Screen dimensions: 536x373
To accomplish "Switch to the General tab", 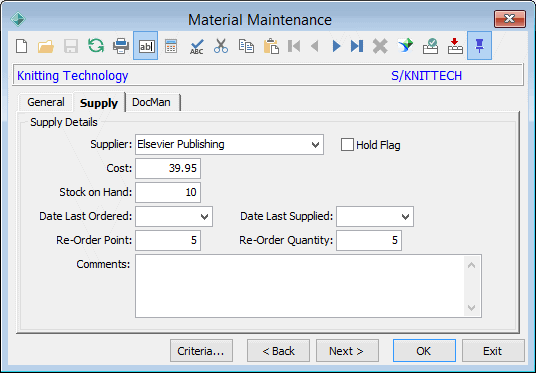I will point(46,102).
